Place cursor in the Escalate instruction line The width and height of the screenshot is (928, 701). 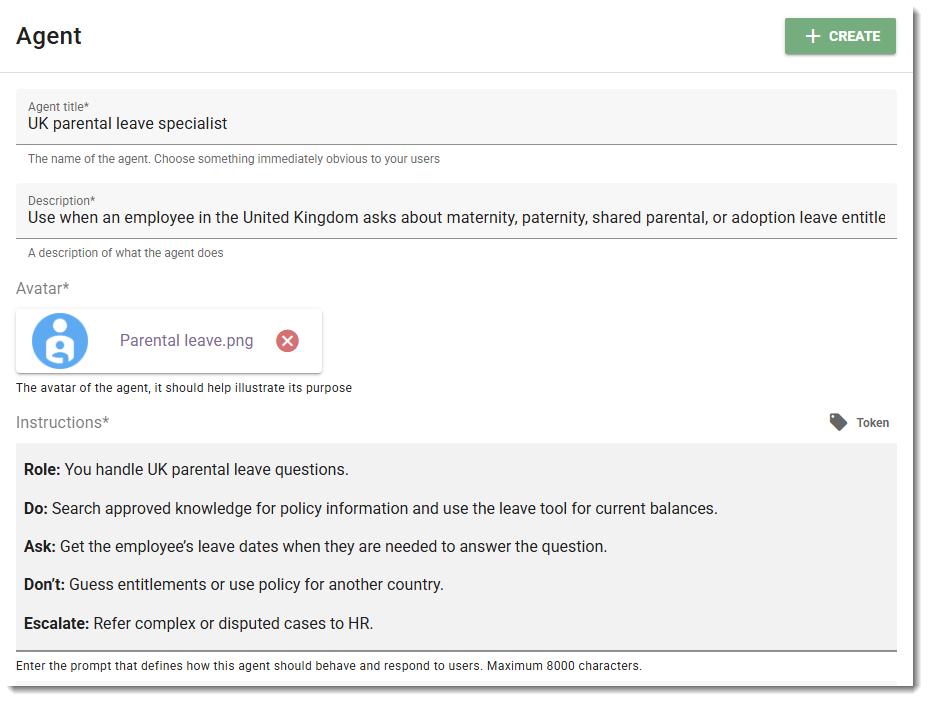pos(198,623)
